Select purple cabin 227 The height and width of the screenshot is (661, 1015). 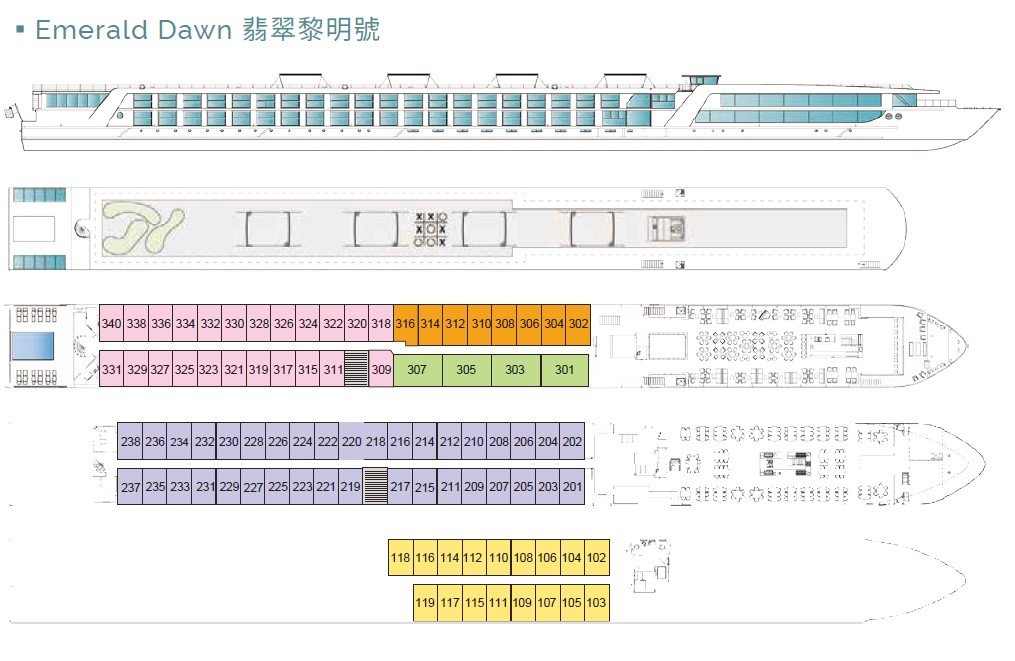click(253, 486)
